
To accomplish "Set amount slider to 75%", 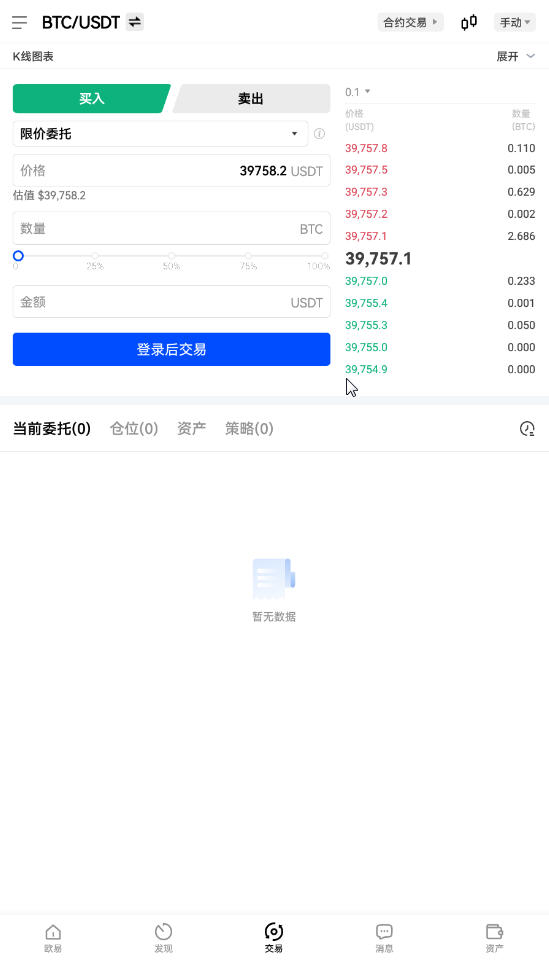I will pyautogui.click(x=248, y=256).
